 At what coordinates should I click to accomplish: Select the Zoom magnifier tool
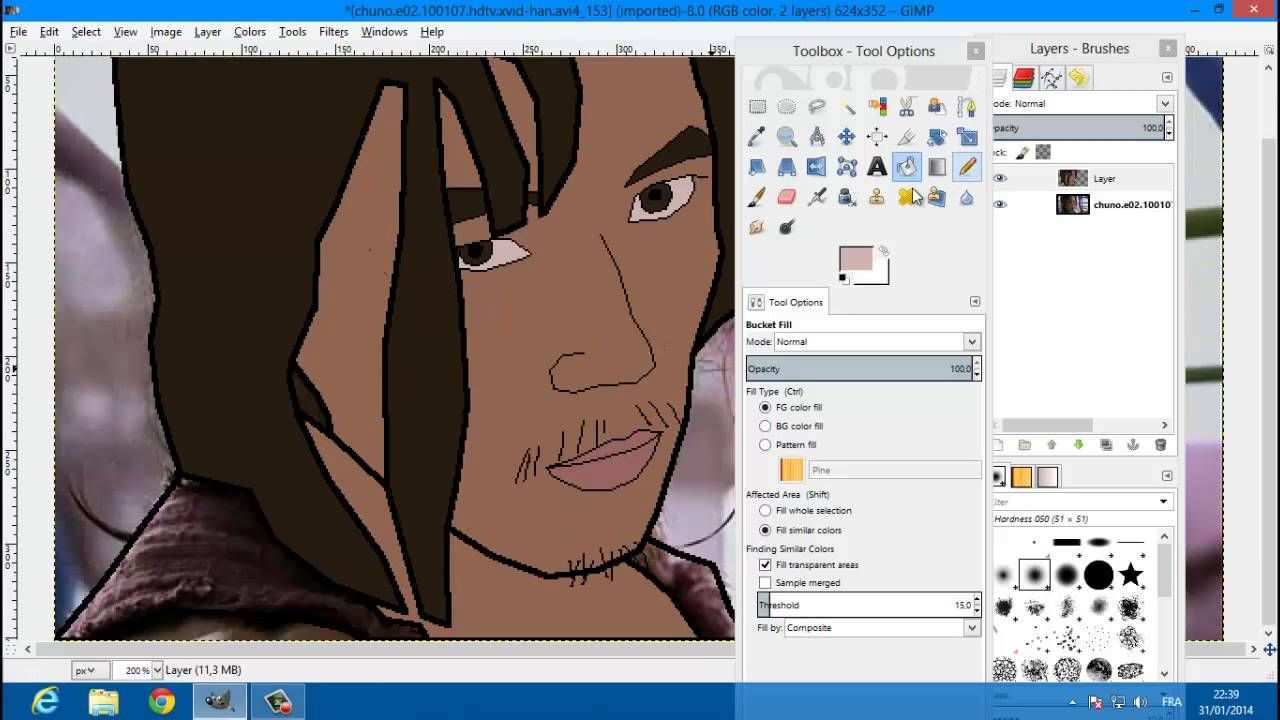(x=787, y=137)
